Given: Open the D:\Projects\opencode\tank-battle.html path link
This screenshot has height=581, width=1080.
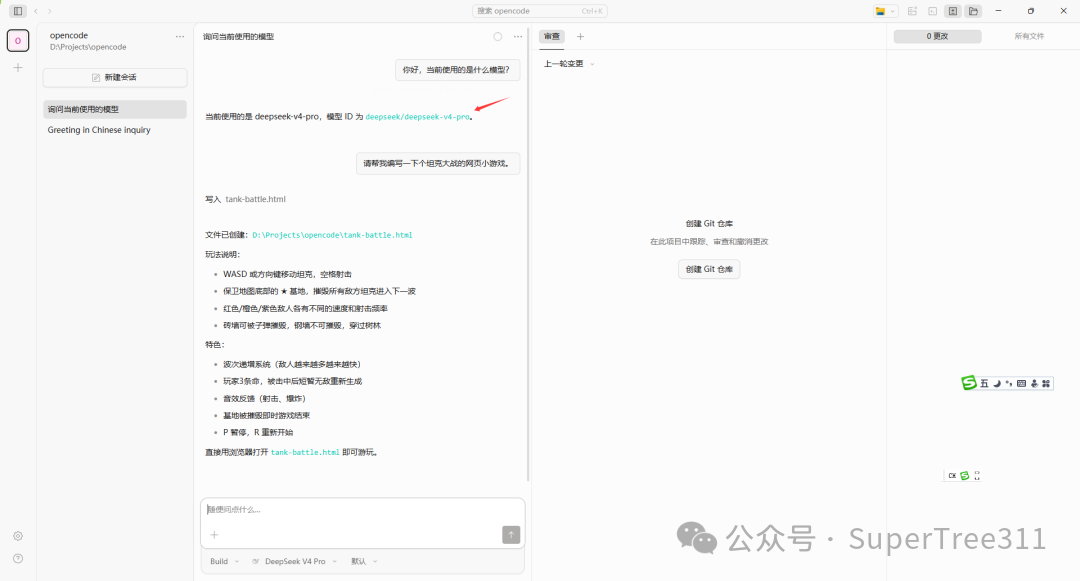Looking at the screenshot, I should 332,235.
